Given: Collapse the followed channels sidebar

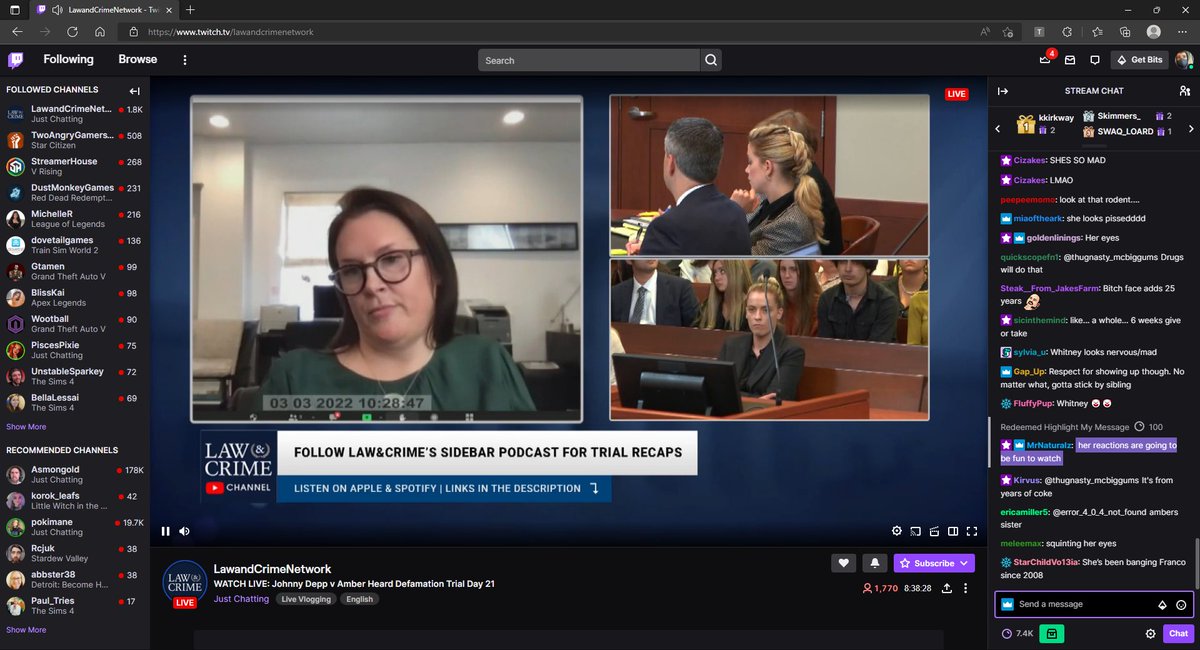Looking at the screenshot, I should pos(135,91).
